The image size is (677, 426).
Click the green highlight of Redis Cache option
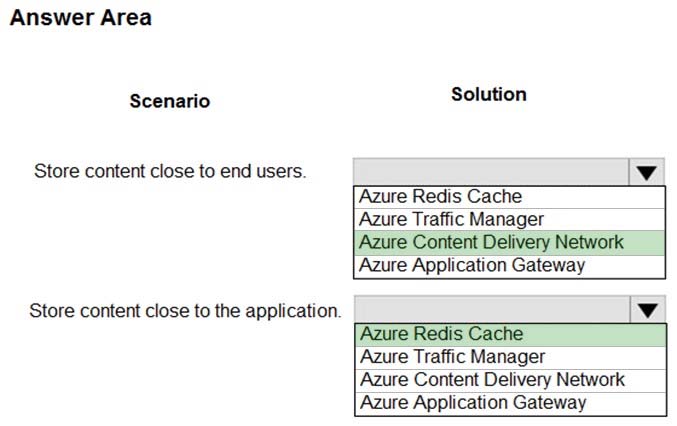[510, 334]
